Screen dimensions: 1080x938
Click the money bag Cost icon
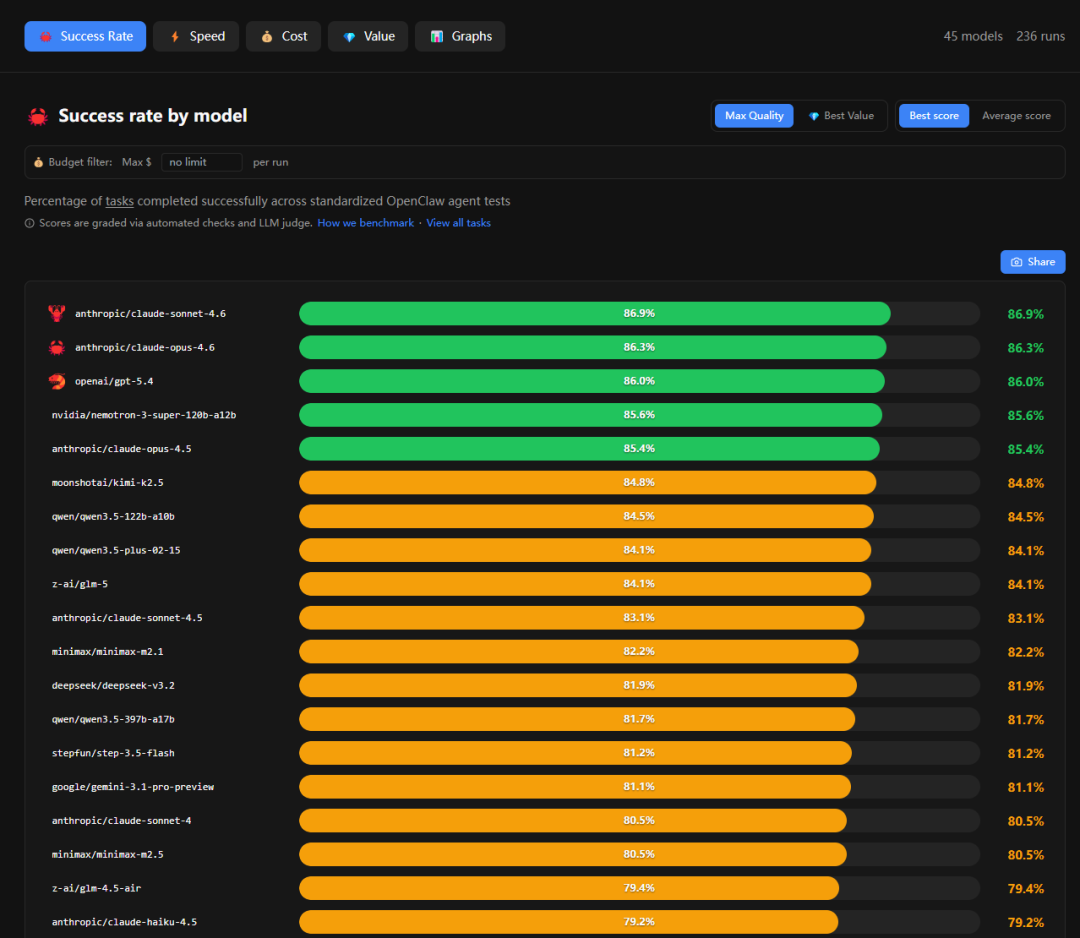point(267,37)
